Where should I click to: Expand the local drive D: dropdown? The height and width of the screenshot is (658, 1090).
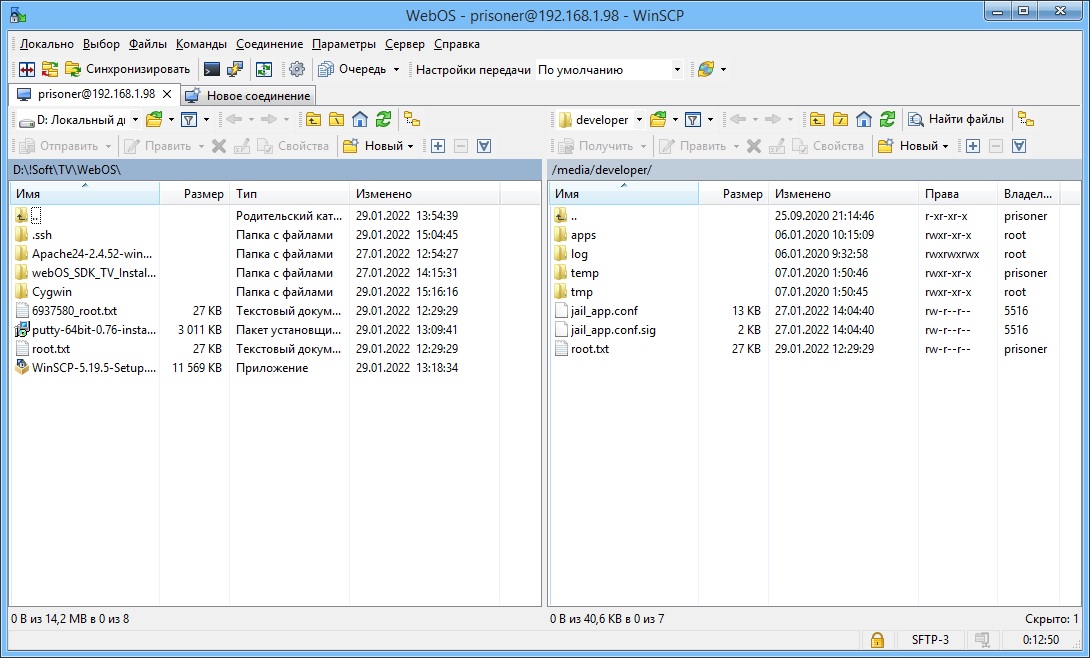coord(134,120)
